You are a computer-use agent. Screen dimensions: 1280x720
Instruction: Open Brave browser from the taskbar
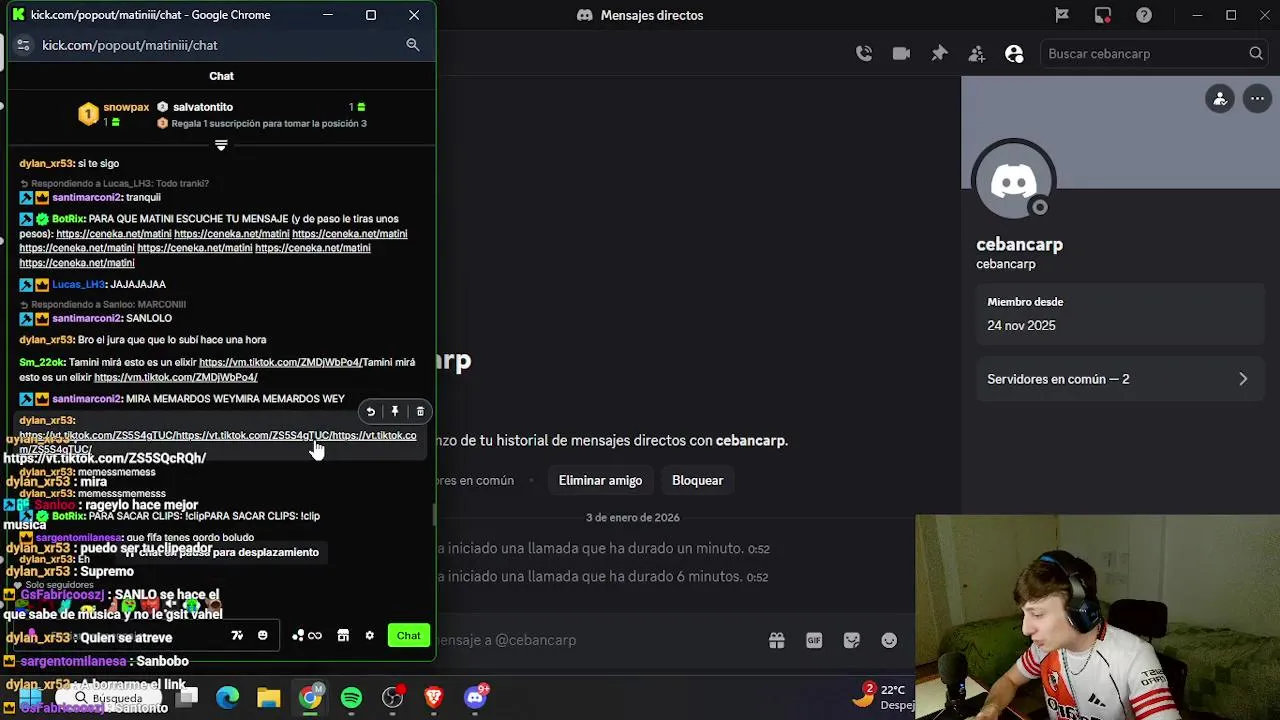(x=434, y=697)
